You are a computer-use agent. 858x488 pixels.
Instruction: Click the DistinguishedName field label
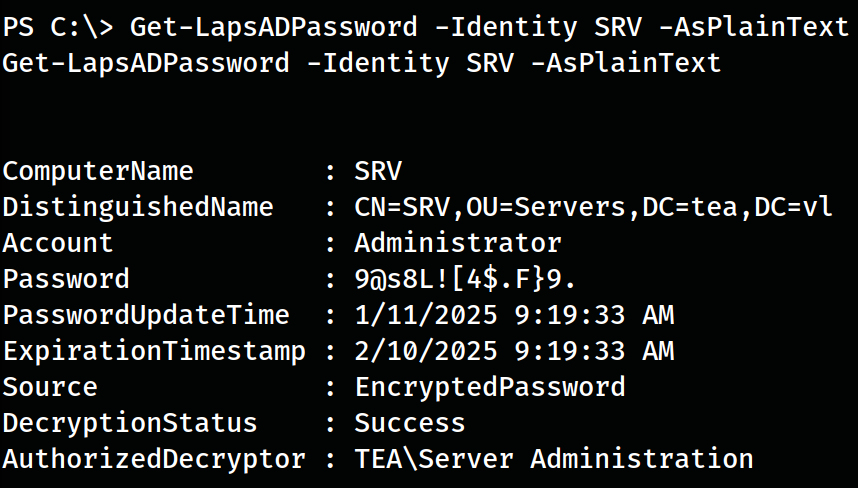(x=138, y=207)
